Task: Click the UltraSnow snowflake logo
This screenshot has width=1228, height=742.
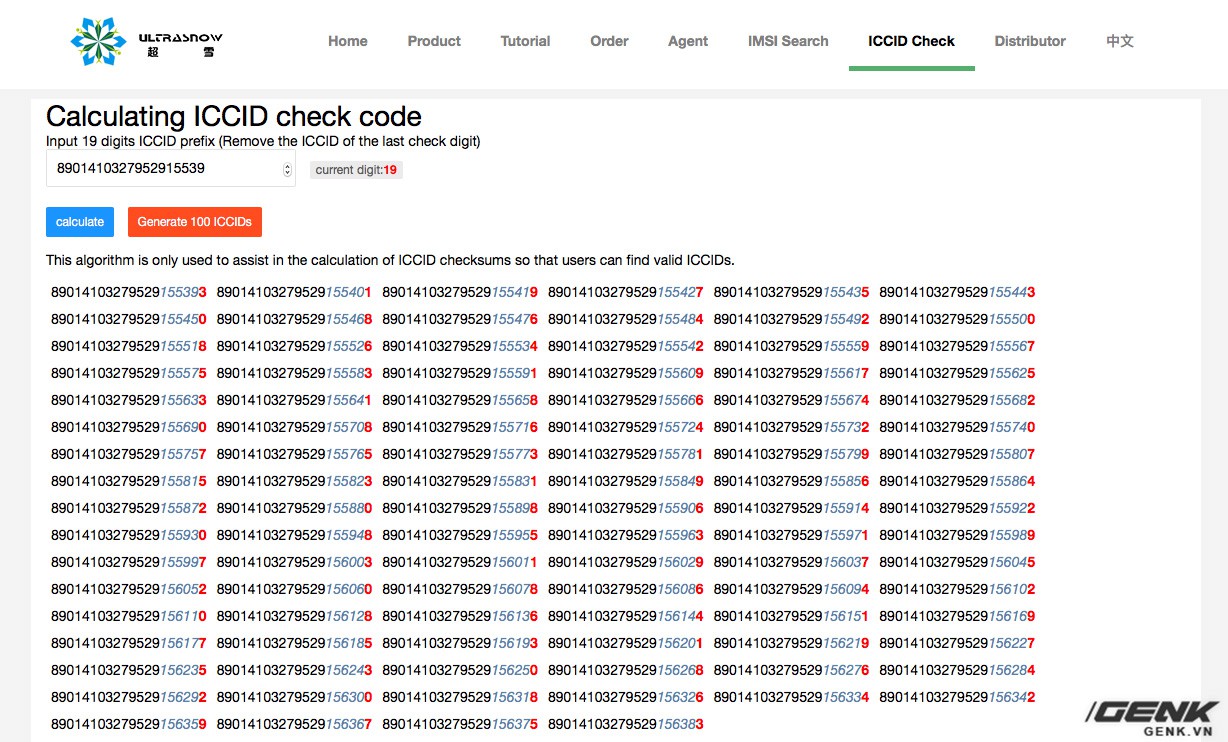Action: click(x=99, y=40)
